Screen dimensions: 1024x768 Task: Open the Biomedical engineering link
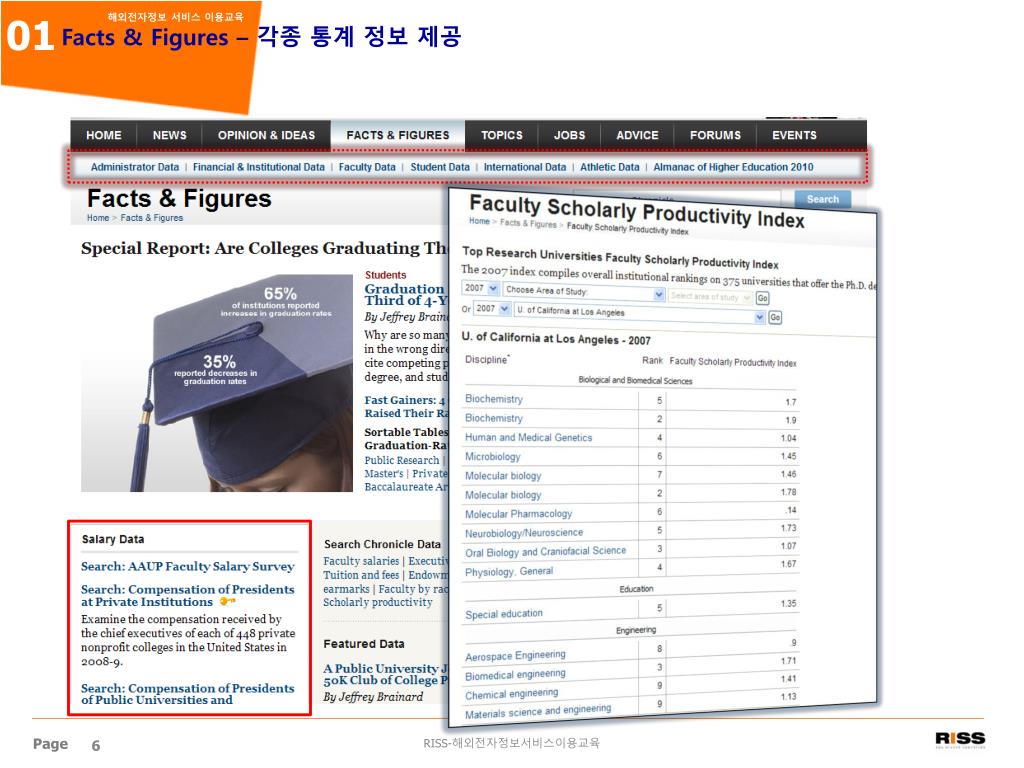coord(515,675)
